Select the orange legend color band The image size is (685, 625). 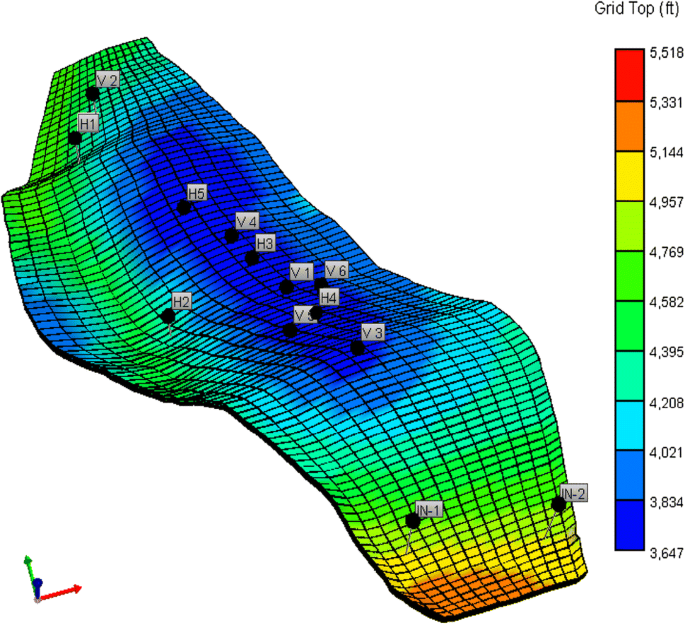[x=630, y=126]
